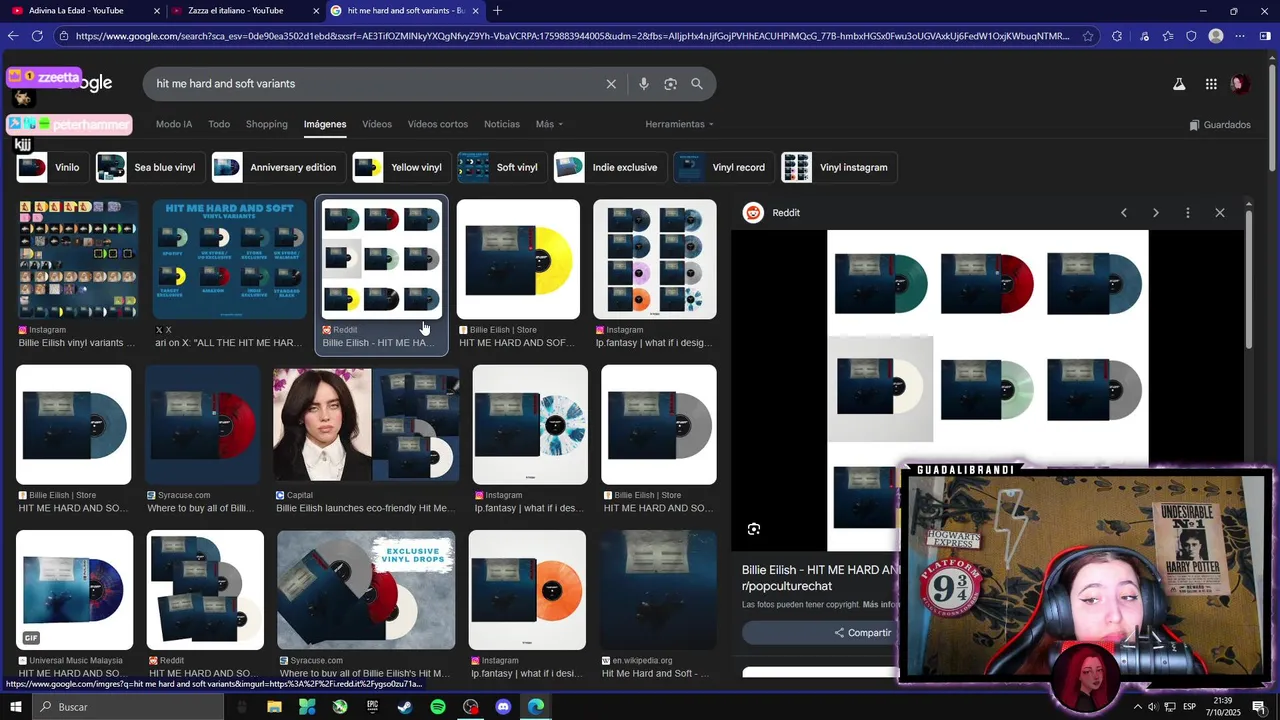Open Google Lens image search icon
The image size is (1280, 720).
[670, 84]
